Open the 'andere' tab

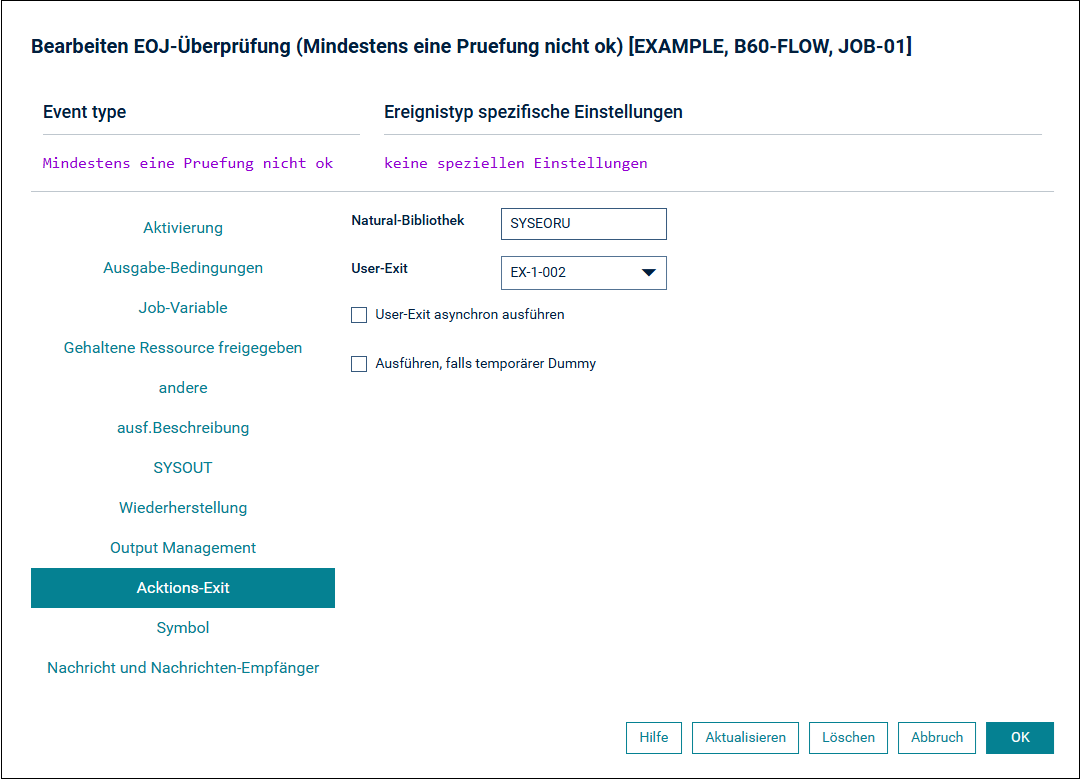[183, 388]
